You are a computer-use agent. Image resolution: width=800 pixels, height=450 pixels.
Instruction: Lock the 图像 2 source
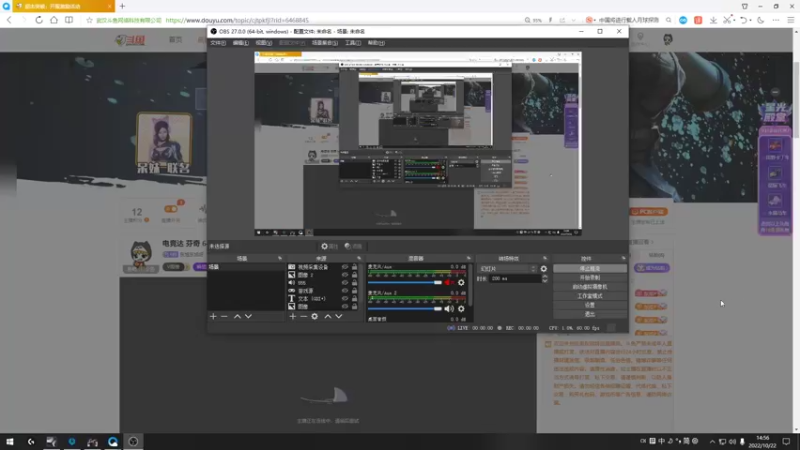(x=355, y=275)
